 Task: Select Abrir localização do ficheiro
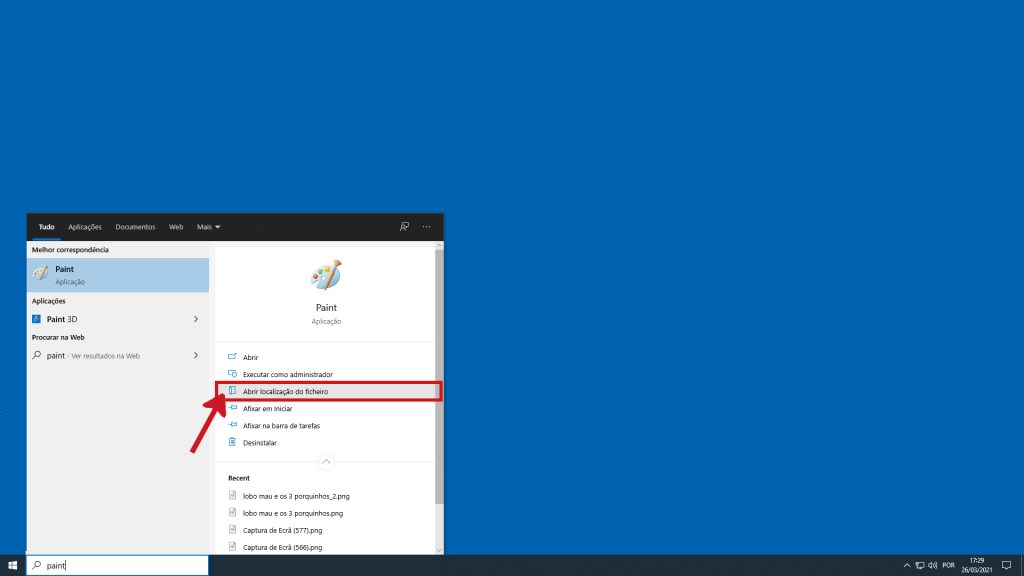click(x=285, y=392)
